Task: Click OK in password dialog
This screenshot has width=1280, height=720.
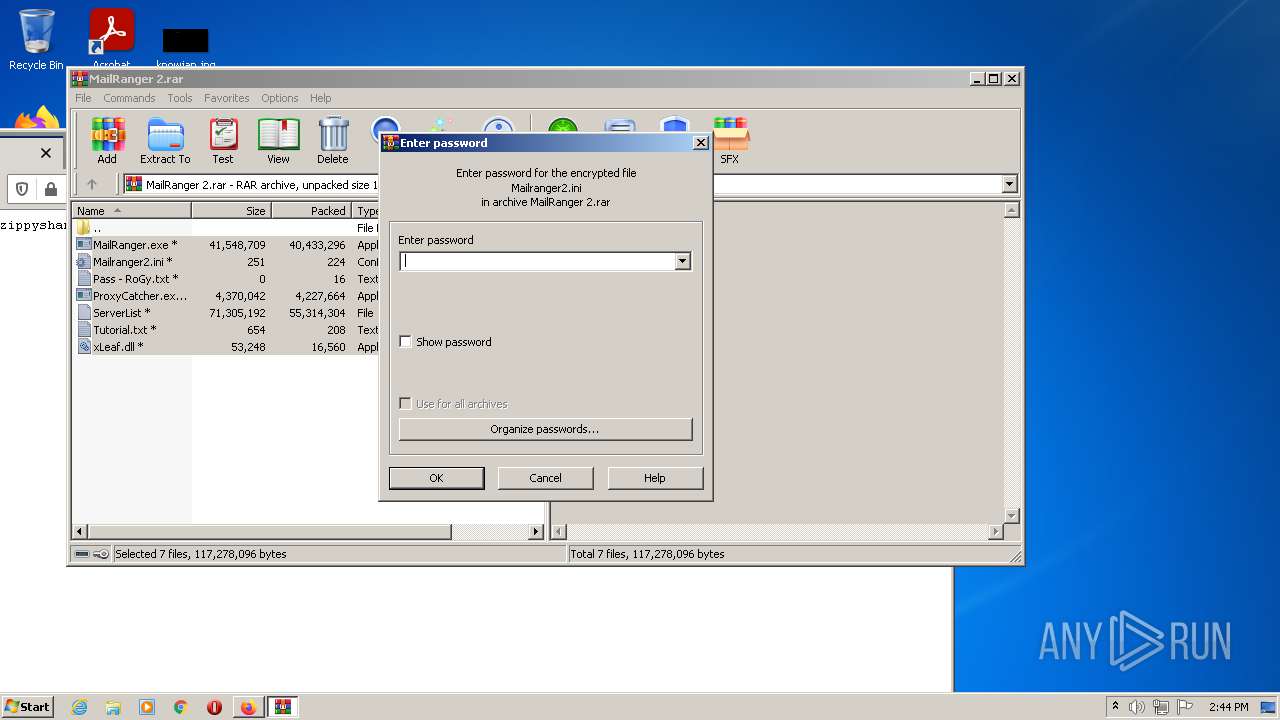Action: (x=436, y=478)
